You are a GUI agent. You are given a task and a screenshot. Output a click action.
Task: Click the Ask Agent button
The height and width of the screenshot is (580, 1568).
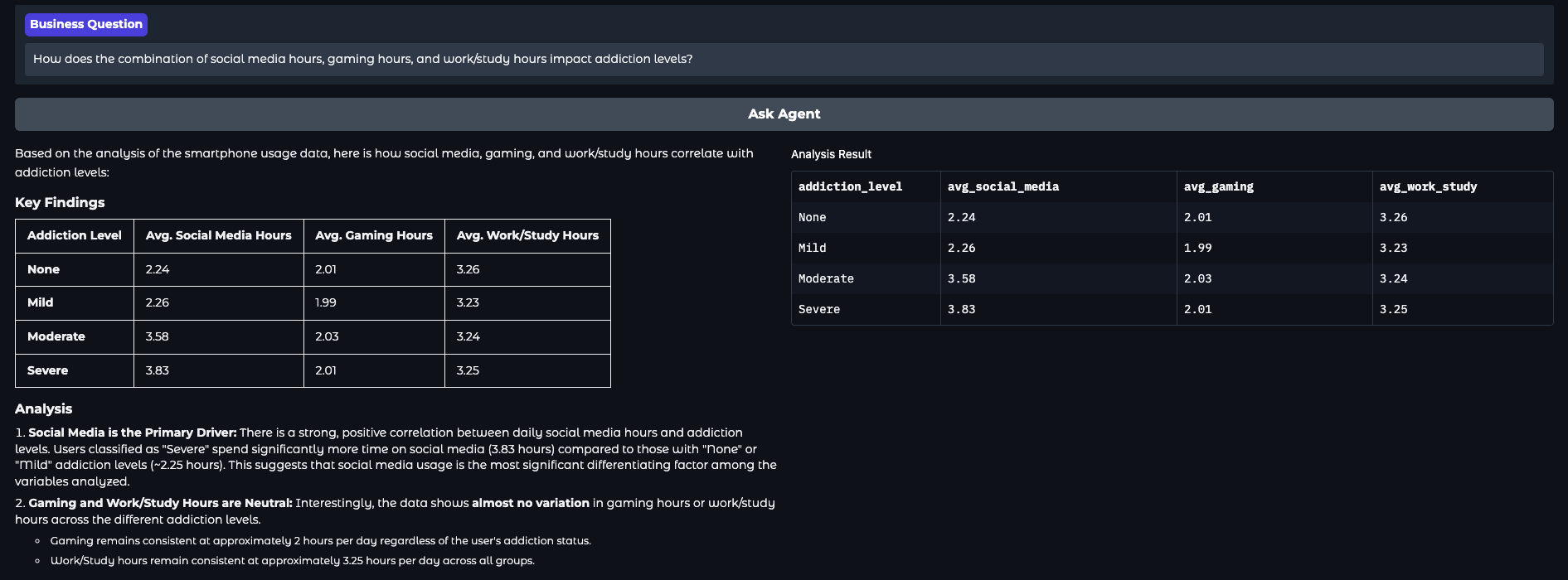tap(784, 114)
